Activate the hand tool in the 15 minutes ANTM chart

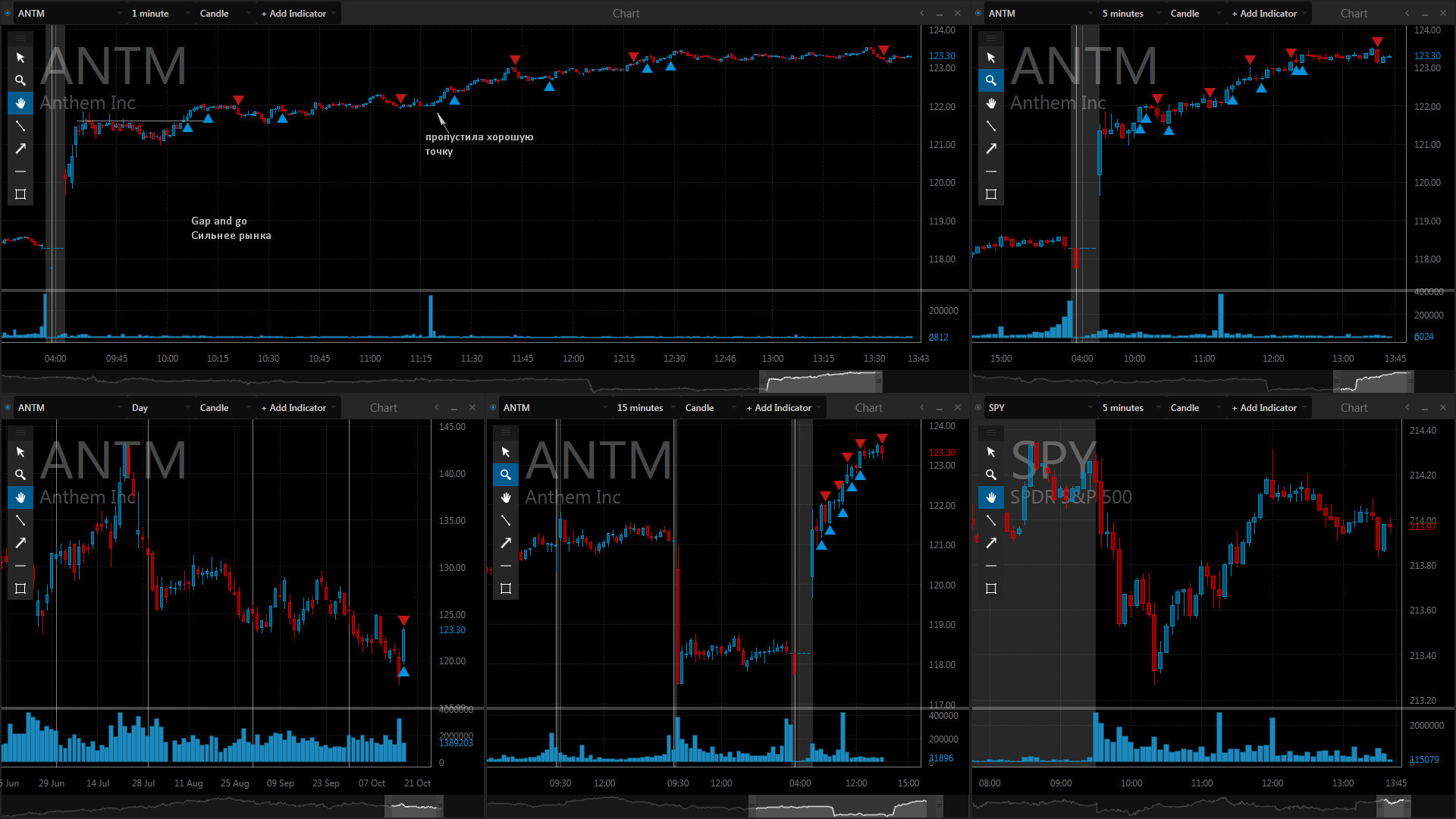(x=506, y=497)
